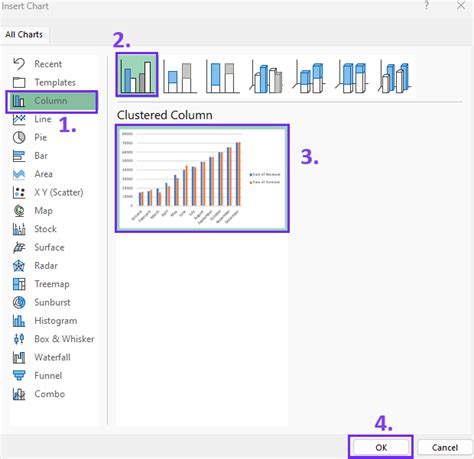Viewport: 474px width, 459px height.
Task: Pick the 100% Stacked Column subtype icon
Action: (x=223, y=76)
